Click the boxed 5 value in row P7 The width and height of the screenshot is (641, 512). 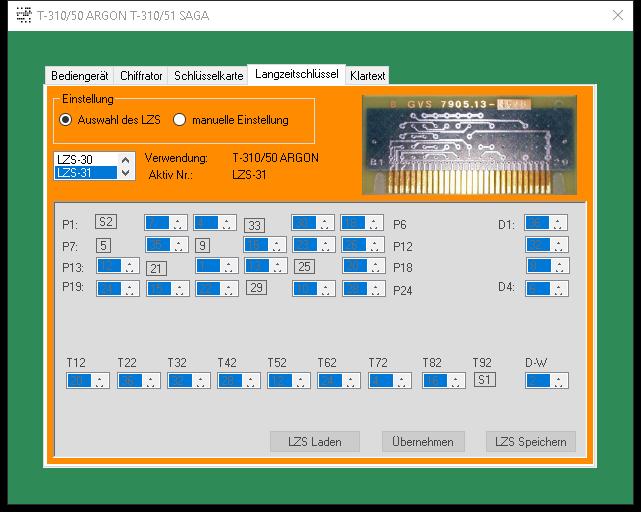[103, 245]
